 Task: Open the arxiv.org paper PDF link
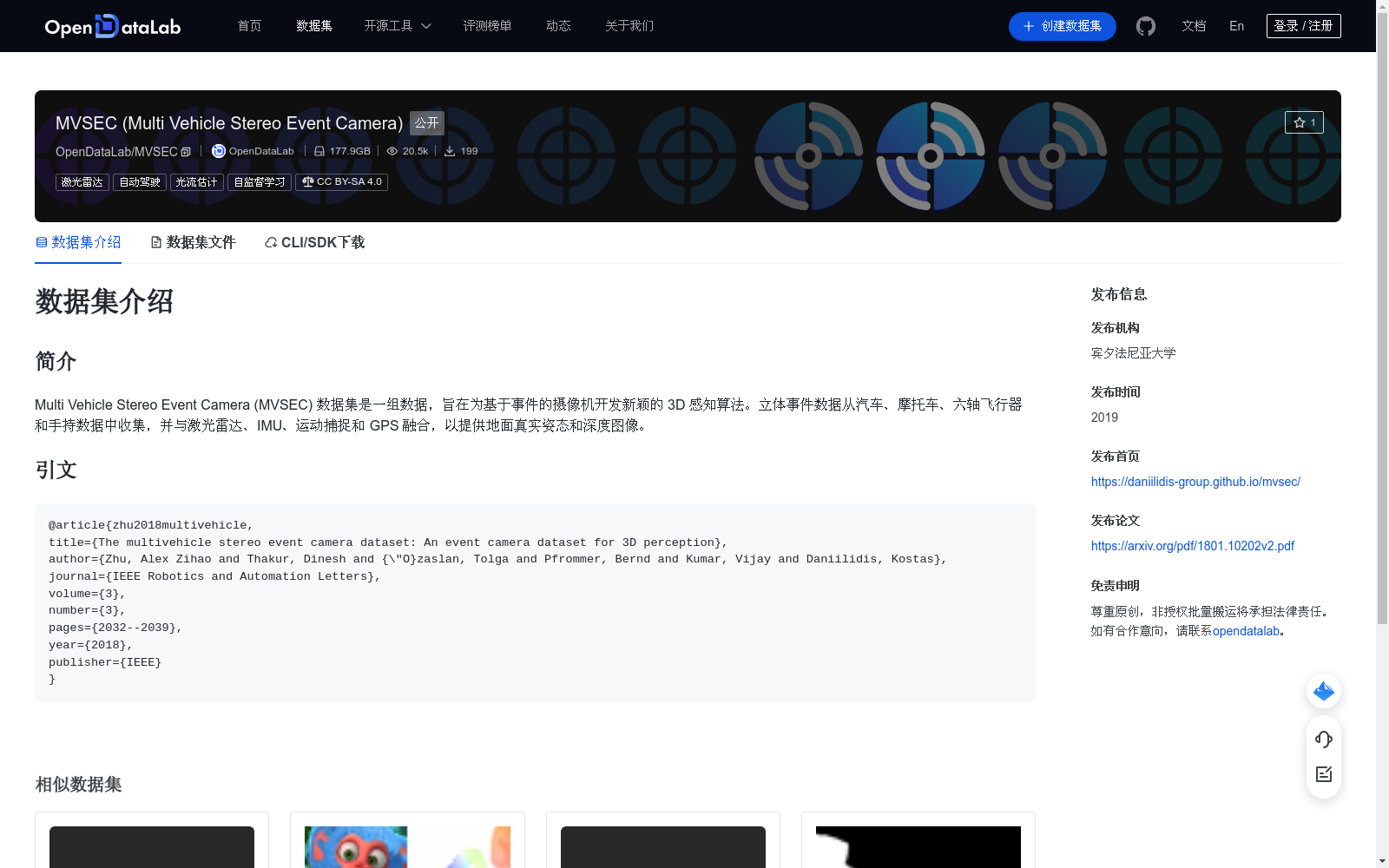[1192, 546]
